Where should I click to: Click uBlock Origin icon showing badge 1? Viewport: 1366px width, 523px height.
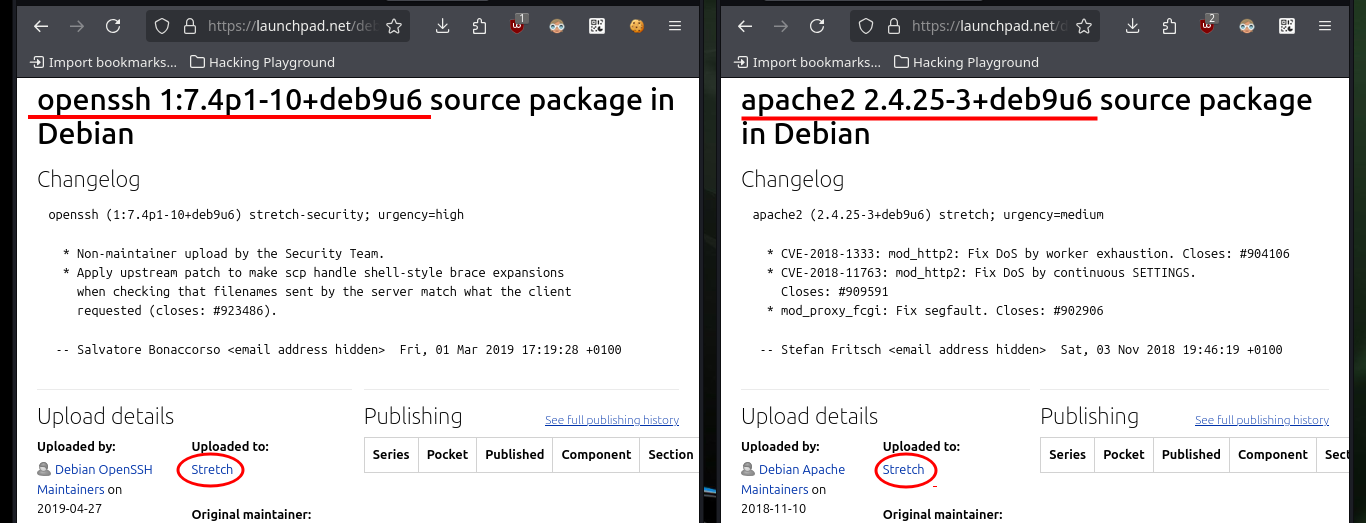click(x=518, y=25)
